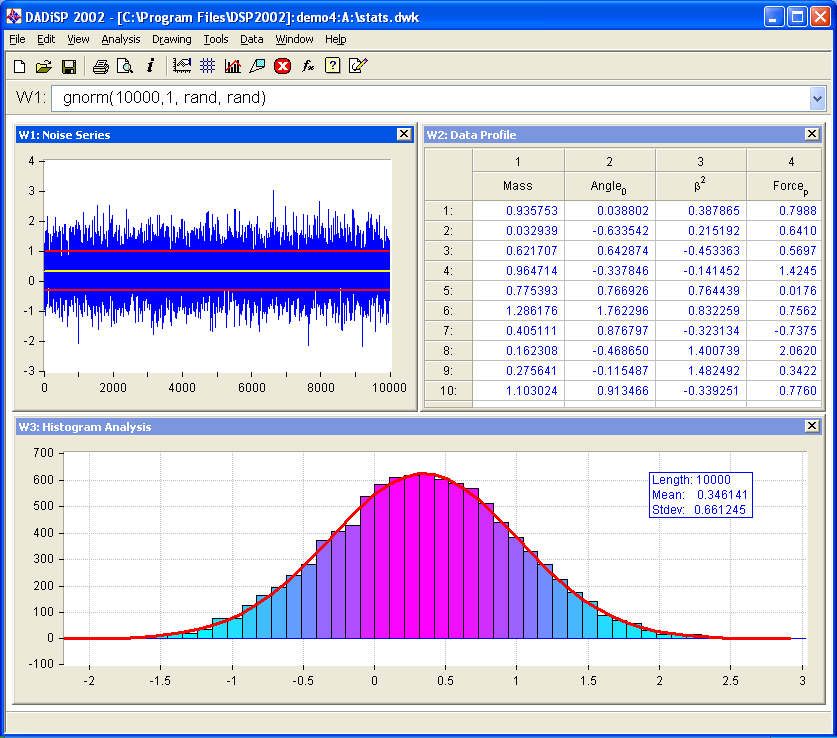The image size is (837, 738).
Task: Open Print Preview icon
Action: (x=125, y=66)
